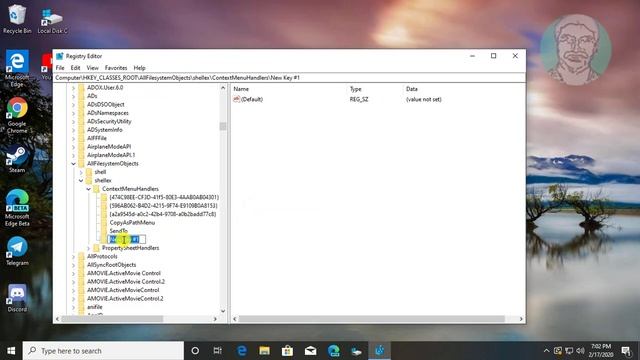The image size is (640, 360).
Task: Open the Telegram desktop shortcut
Action: (x=17, y=251)
